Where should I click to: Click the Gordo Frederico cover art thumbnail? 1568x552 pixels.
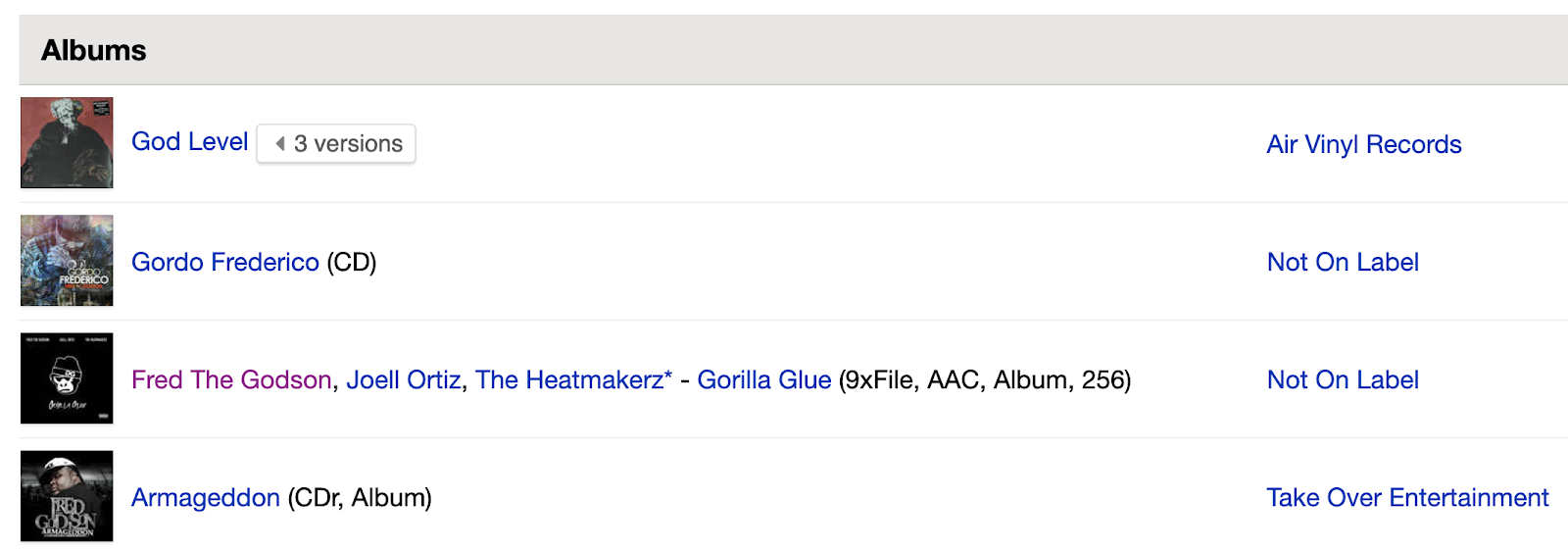point(67,261)
